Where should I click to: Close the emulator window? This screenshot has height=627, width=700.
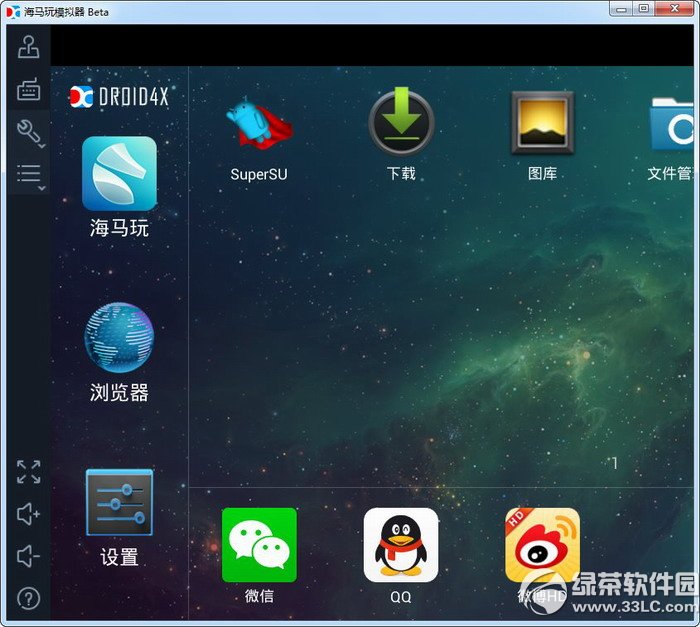[x=675, y=9]
